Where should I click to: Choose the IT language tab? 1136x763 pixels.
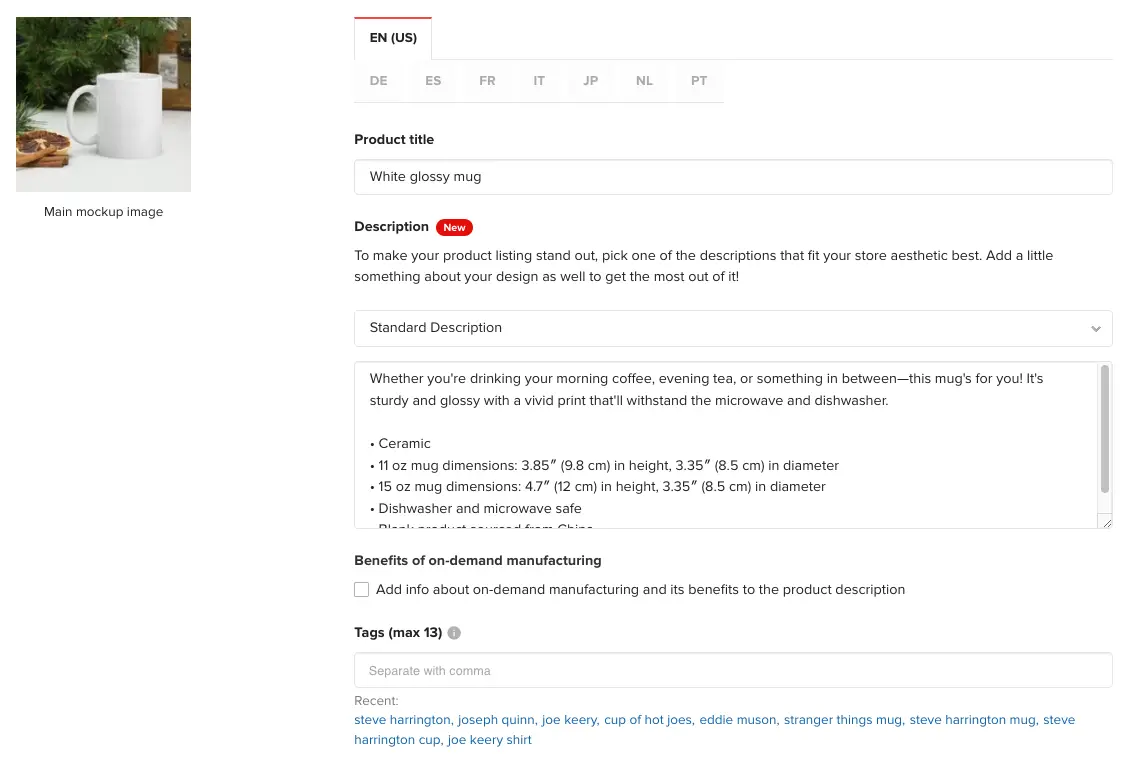(539, 81)
